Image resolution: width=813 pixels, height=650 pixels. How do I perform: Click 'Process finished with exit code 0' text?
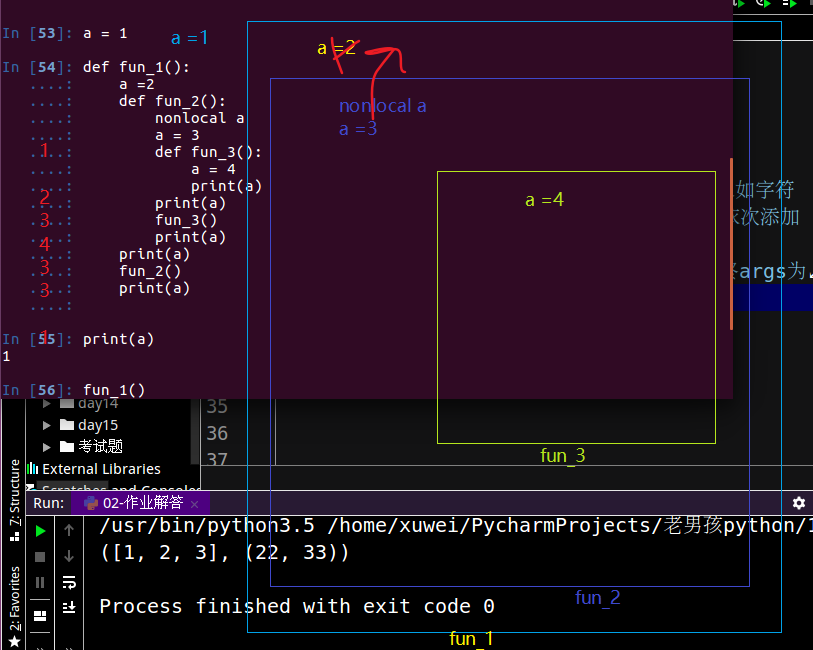pyautogui.click(x=297, y=606)
